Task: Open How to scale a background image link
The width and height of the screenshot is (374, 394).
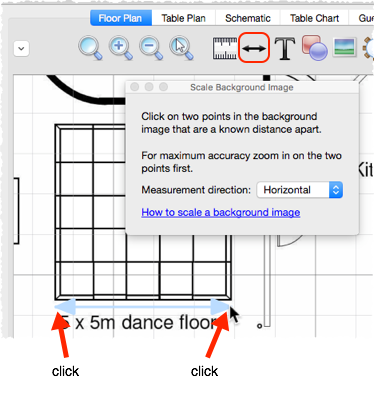Action: point(221,212)
